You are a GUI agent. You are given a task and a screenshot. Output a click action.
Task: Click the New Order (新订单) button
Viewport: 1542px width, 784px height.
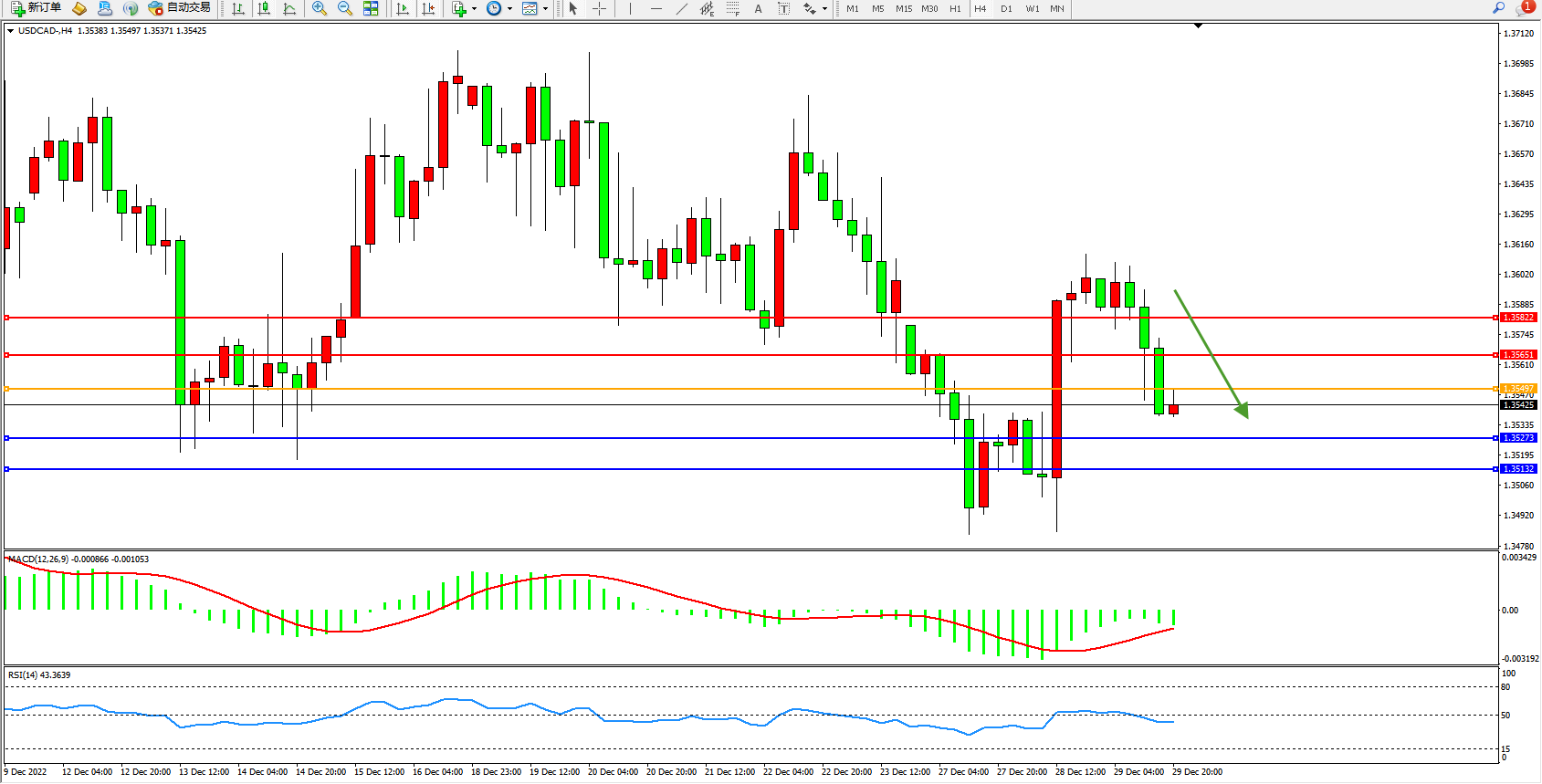tap(37, 8)
